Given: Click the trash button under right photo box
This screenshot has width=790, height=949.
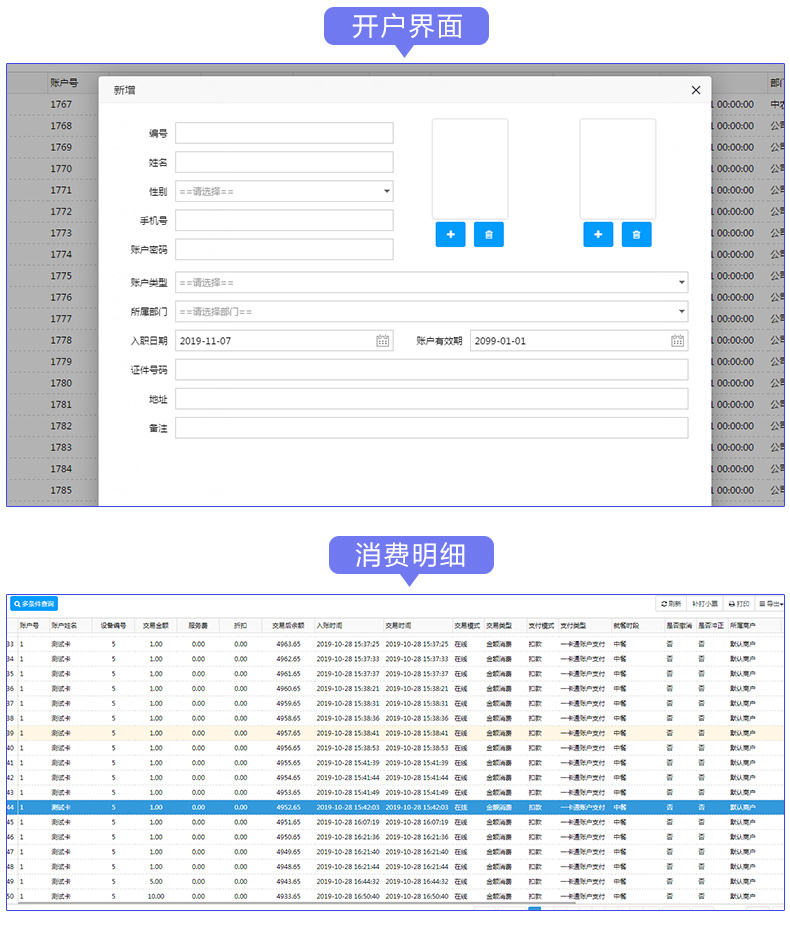Looking at the screenshot, I should 636,234.
